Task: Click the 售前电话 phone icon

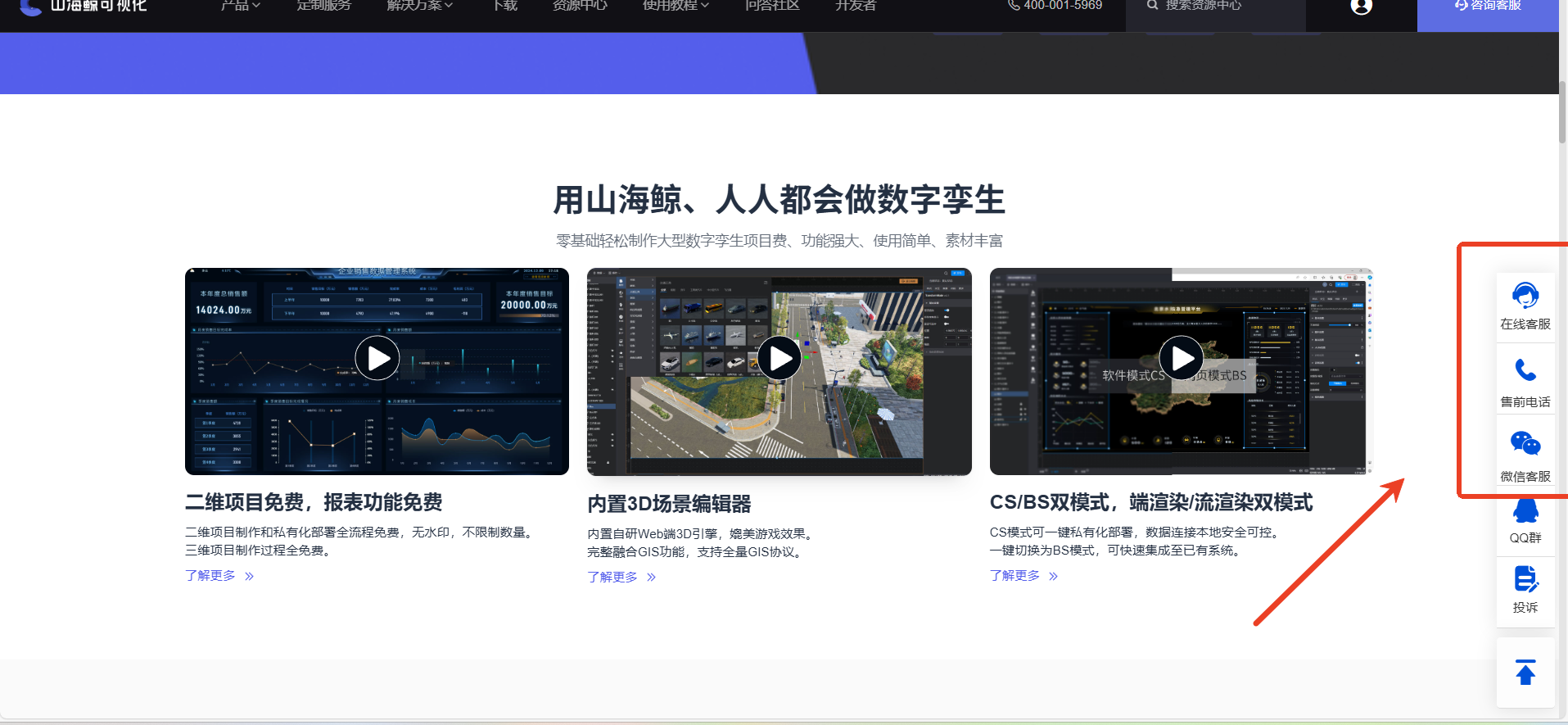Action: (x=1525, y=370)
